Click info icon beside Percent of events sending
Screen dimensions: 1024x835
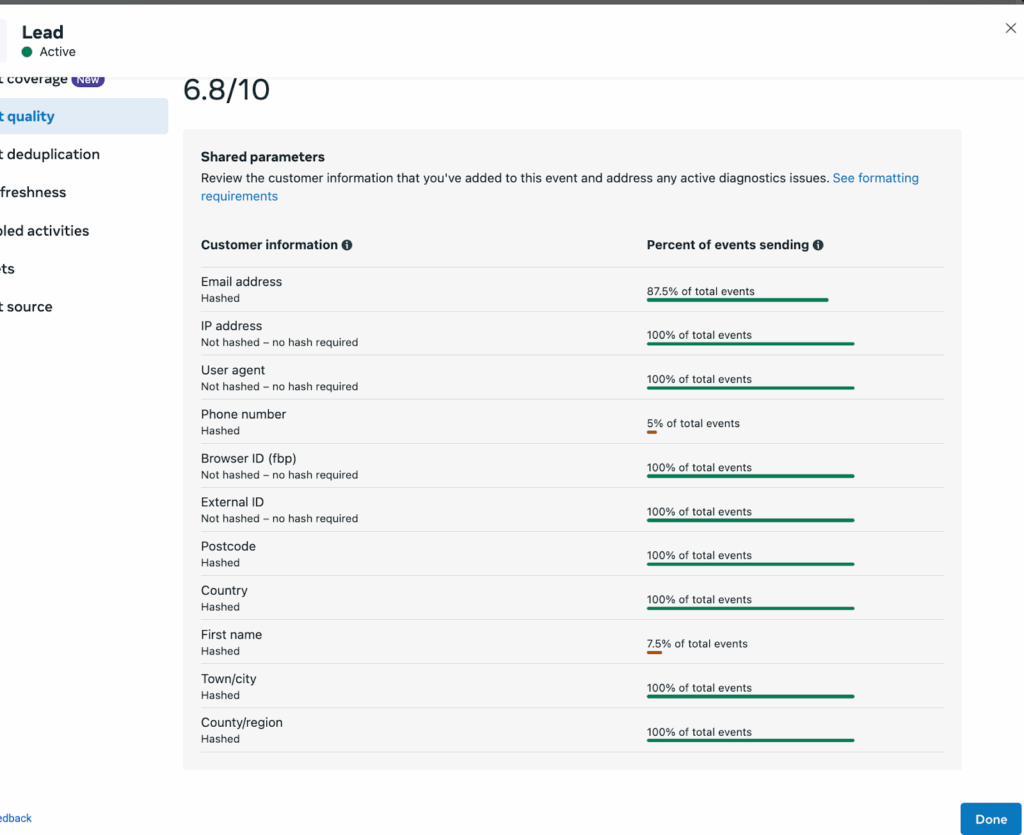click(x=818, y=245)
